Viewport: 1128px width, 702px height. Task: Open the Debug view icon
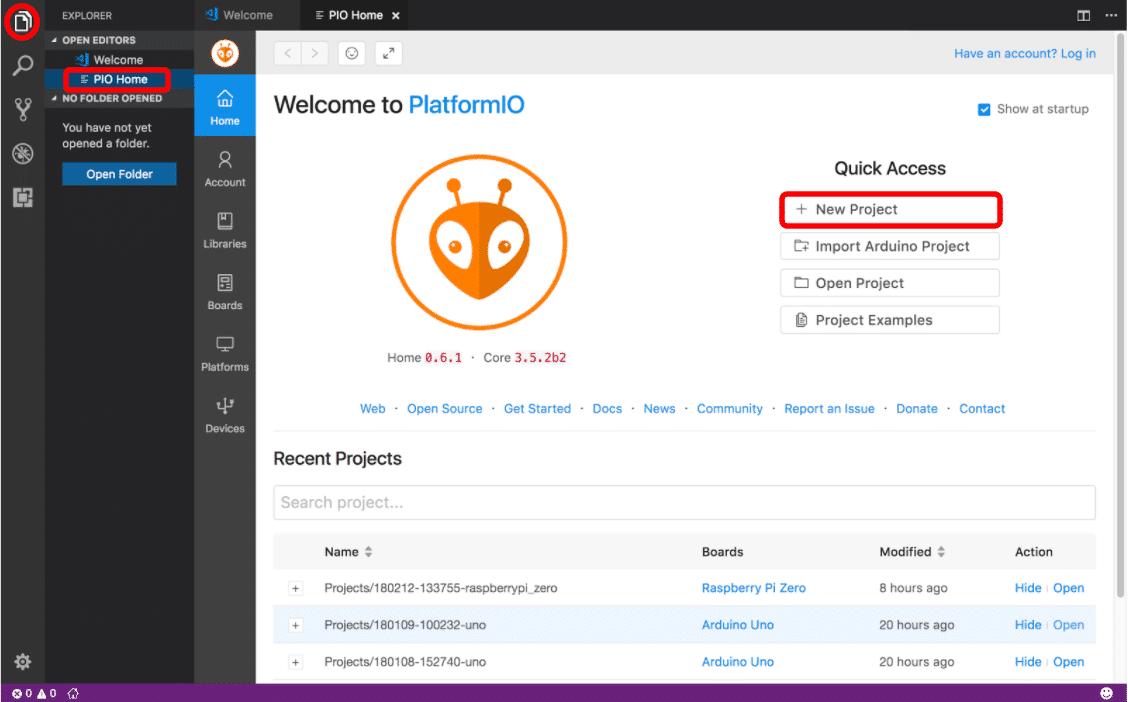(22, 153)
